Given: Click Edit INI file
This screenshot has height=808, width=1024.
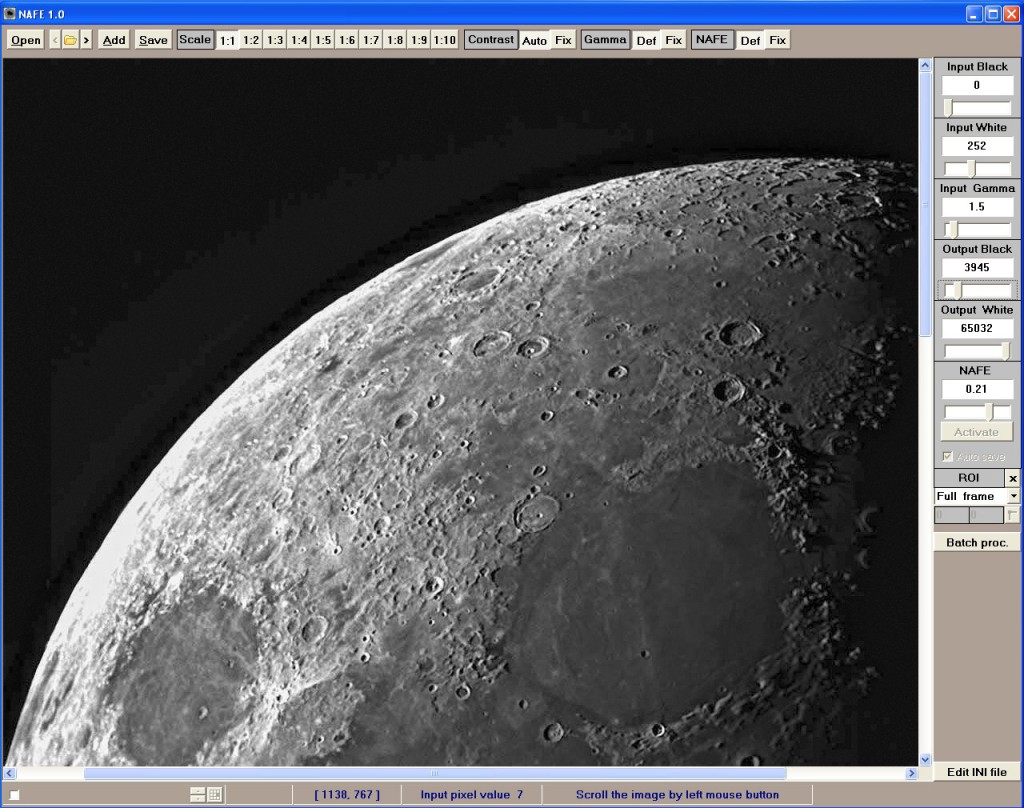Looking at the screenshot, I should coord(977,772).
